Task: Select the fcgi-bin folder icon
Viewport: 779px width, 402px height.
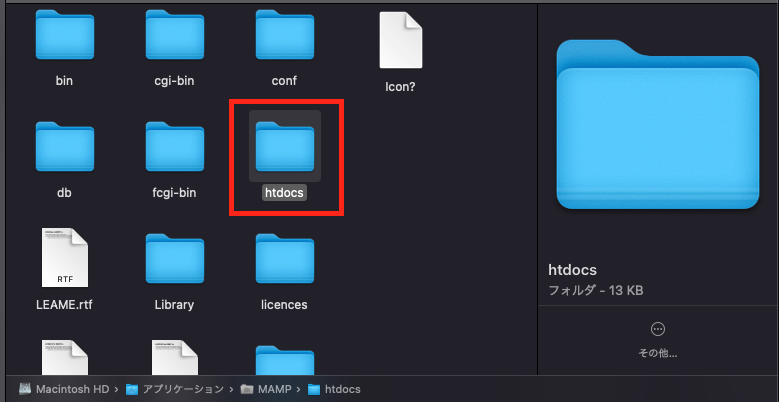Action: [x=174, y=147]
